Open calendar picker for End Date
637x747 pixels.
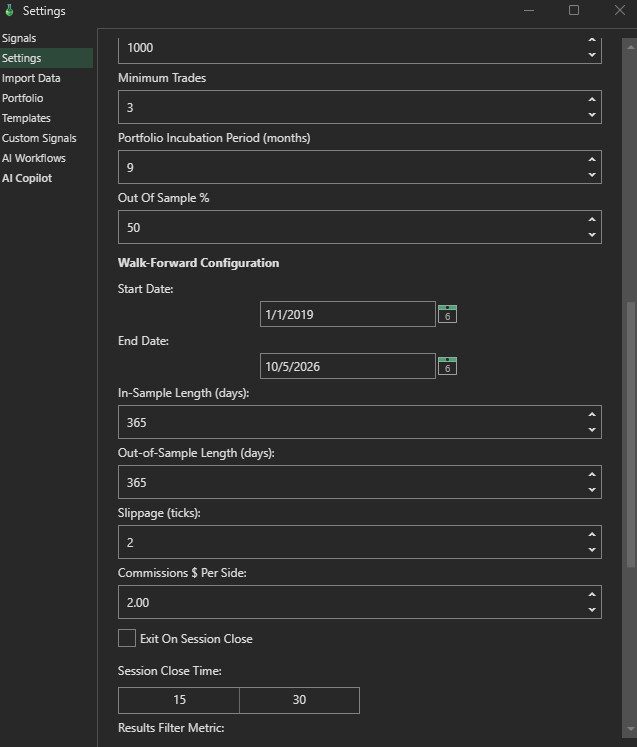[447, 366]
